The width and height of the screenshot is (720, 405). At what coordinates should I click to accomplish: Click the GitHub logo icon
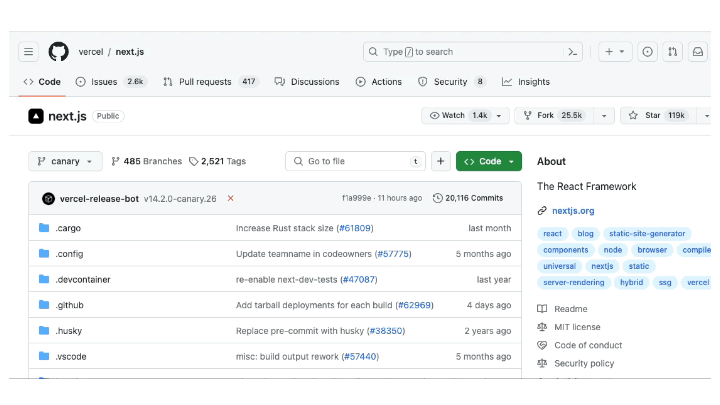coord(58,52)
